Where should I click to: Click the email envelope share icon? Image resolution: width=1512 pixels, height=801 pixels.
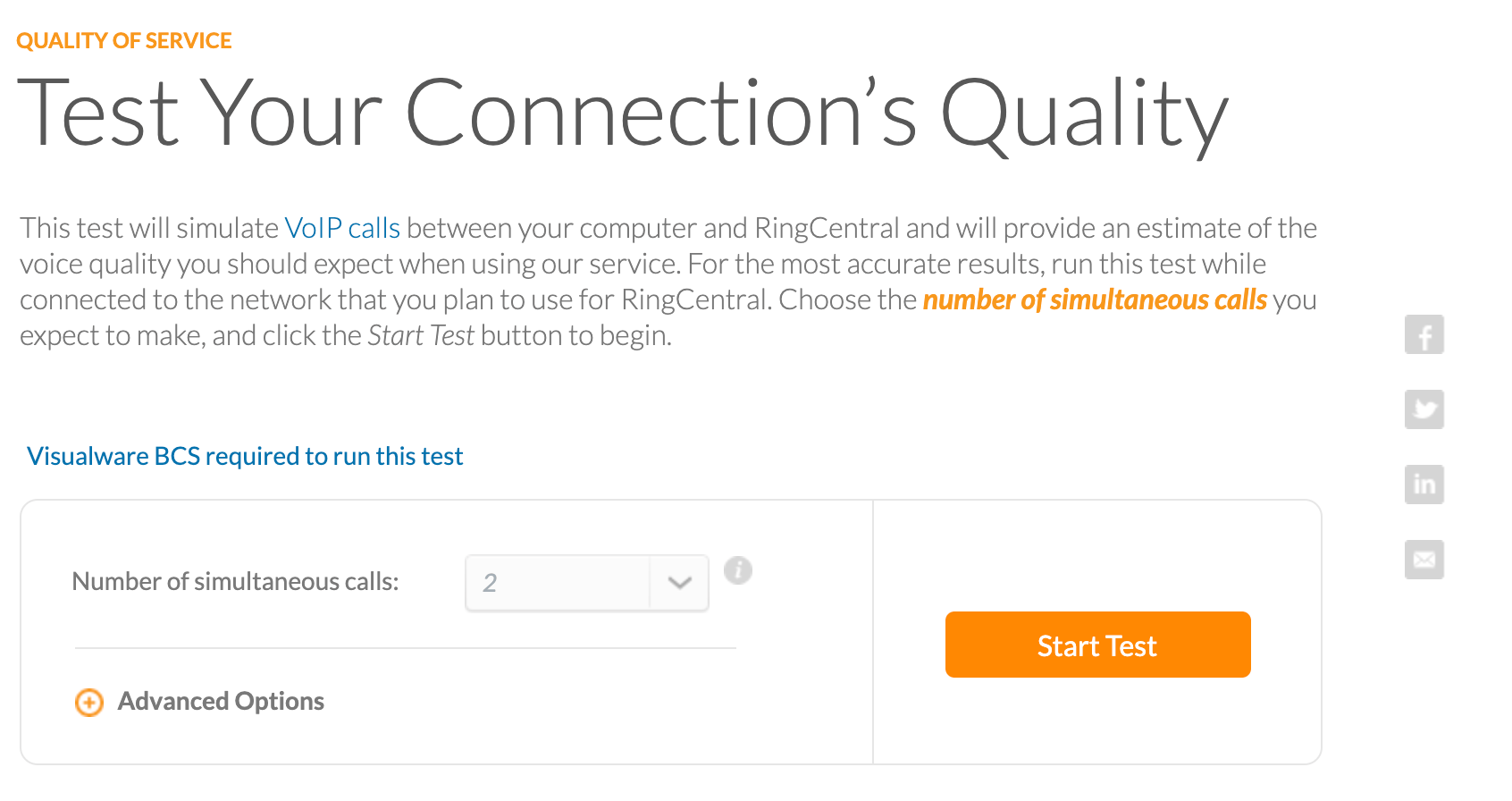[x=1424, y=560]
